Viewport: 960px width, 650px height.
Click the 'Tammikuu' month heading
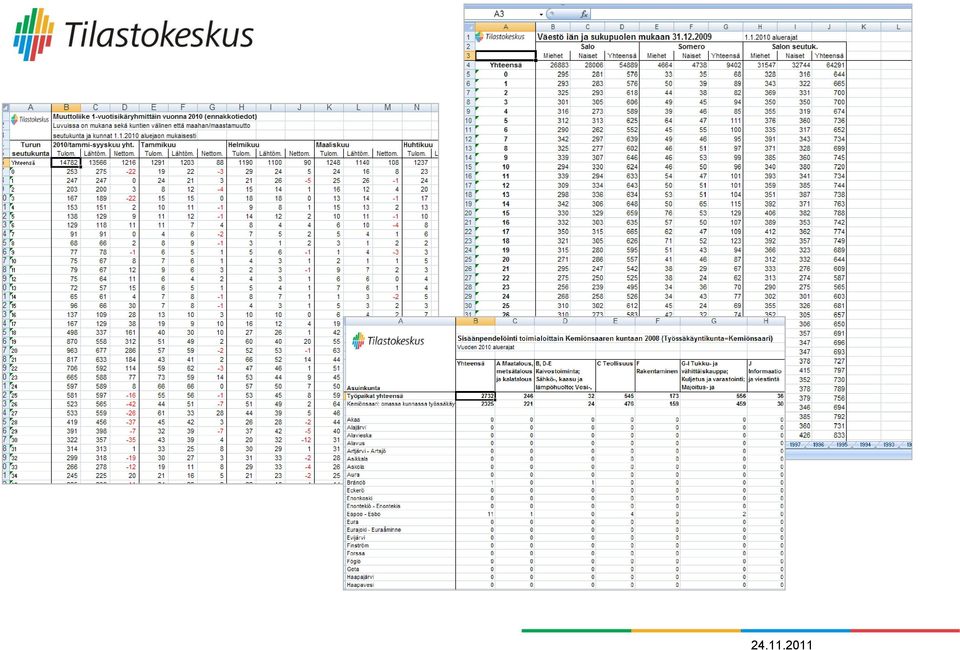click(159, 144)
